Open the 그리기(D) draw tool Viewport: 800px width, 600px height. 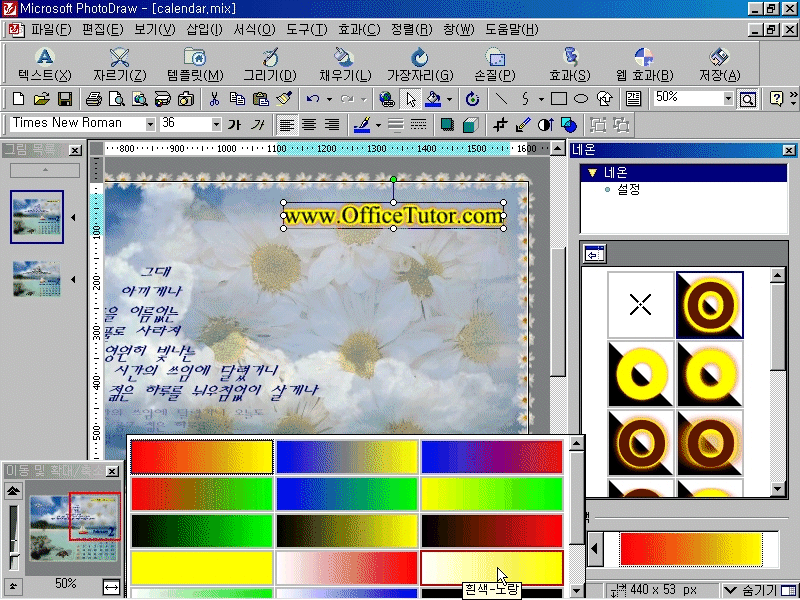click(x=269, y=64)
